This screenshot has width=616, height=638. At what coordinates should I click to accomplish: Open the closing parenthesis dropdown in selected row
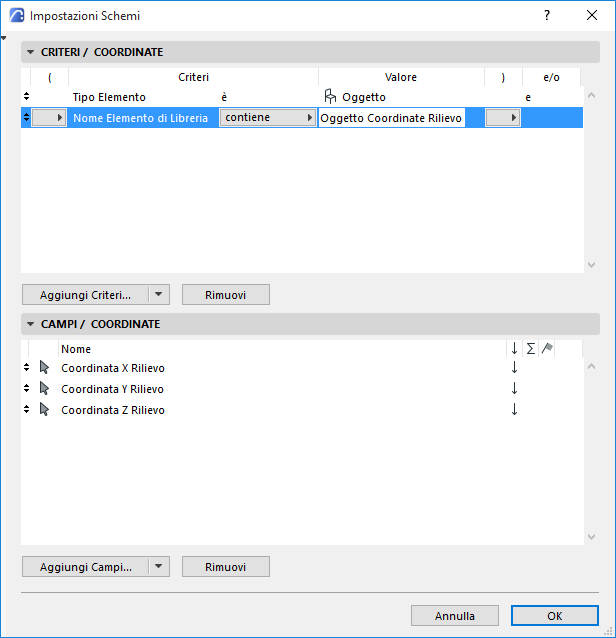[x=503, y=118]
